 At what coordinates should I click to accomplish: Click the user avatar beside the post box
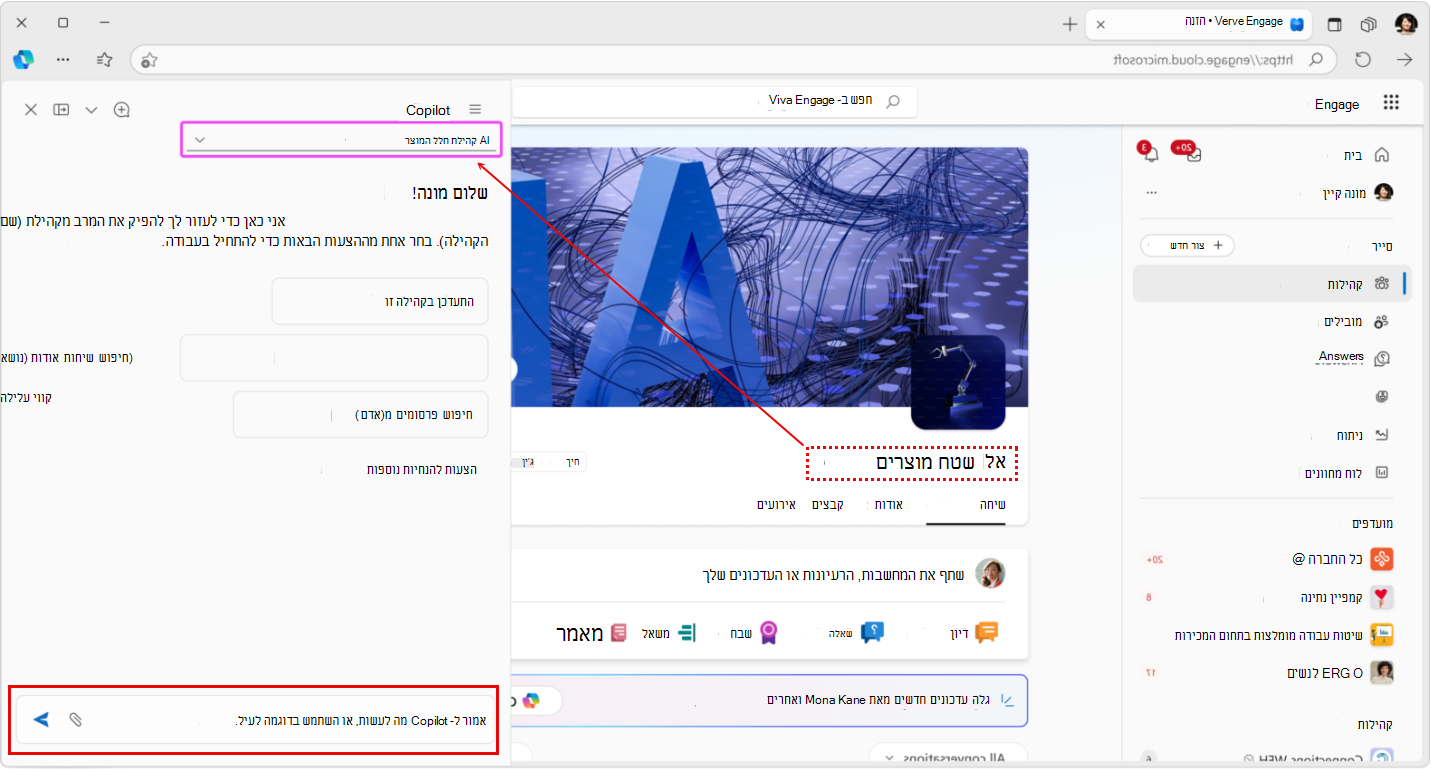coord(990,573)
